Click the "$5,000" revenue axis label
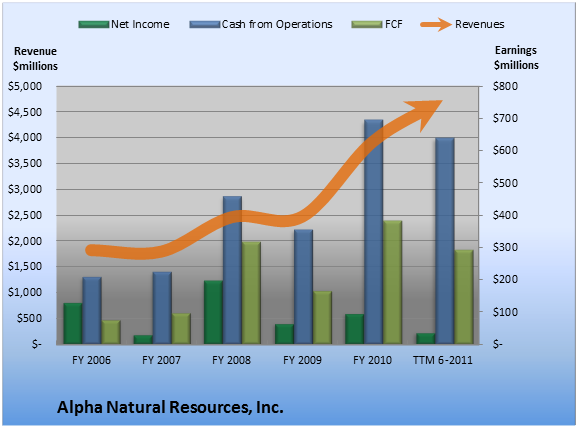 (x=25, y=87)
